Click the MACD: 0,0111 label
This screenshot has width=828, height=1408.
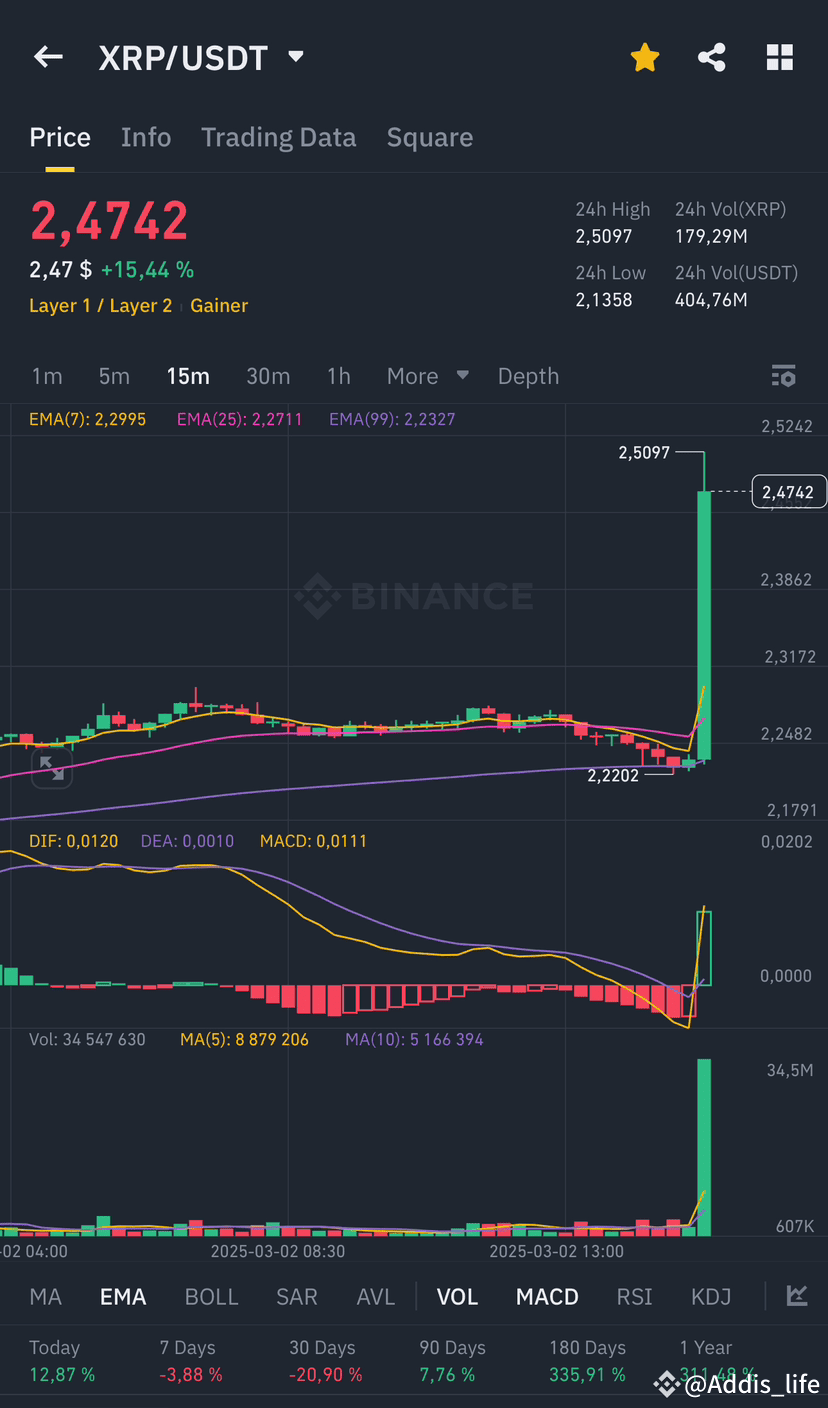tap(313, 841)
